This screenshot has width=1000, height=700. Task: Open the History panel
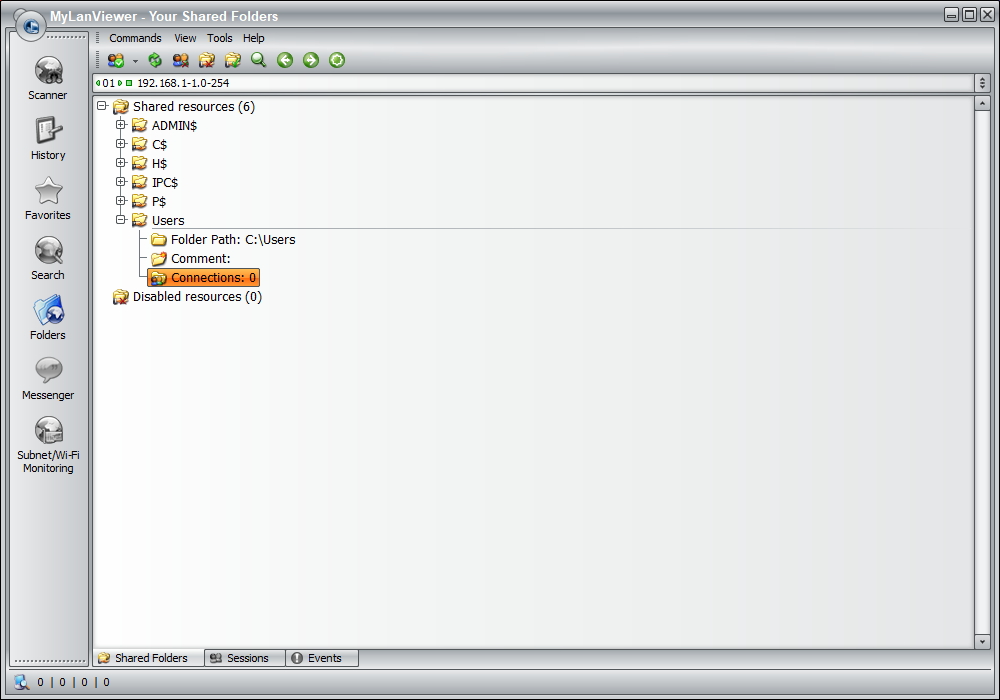(48, 138)
